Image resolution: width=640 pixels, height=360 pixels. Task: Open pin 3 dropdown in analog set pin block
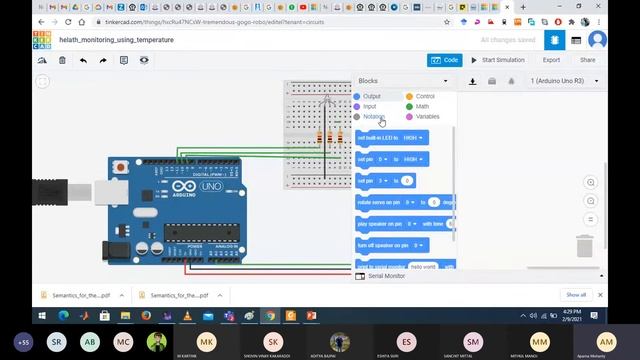click(x=382, y=181)
